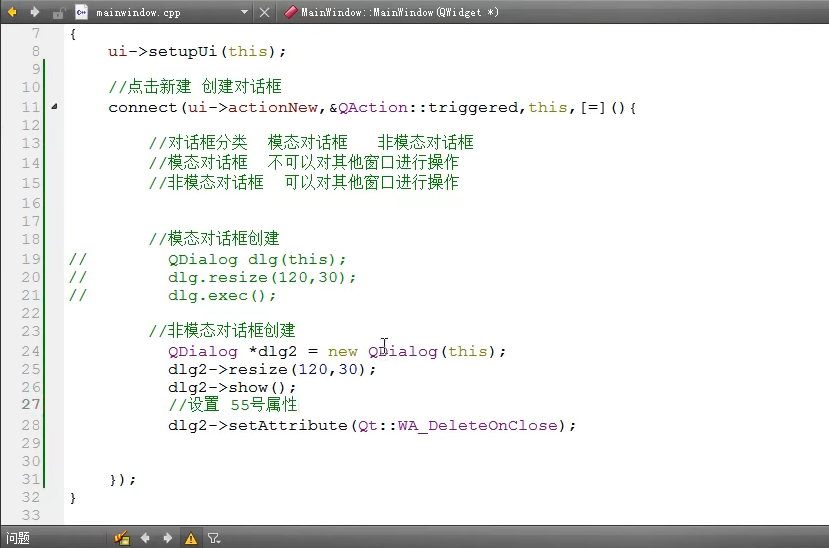Open the MainWindow::MainWindow symbol selector
The width and height of the screenshot is (829, 548).
coord(392,12)
